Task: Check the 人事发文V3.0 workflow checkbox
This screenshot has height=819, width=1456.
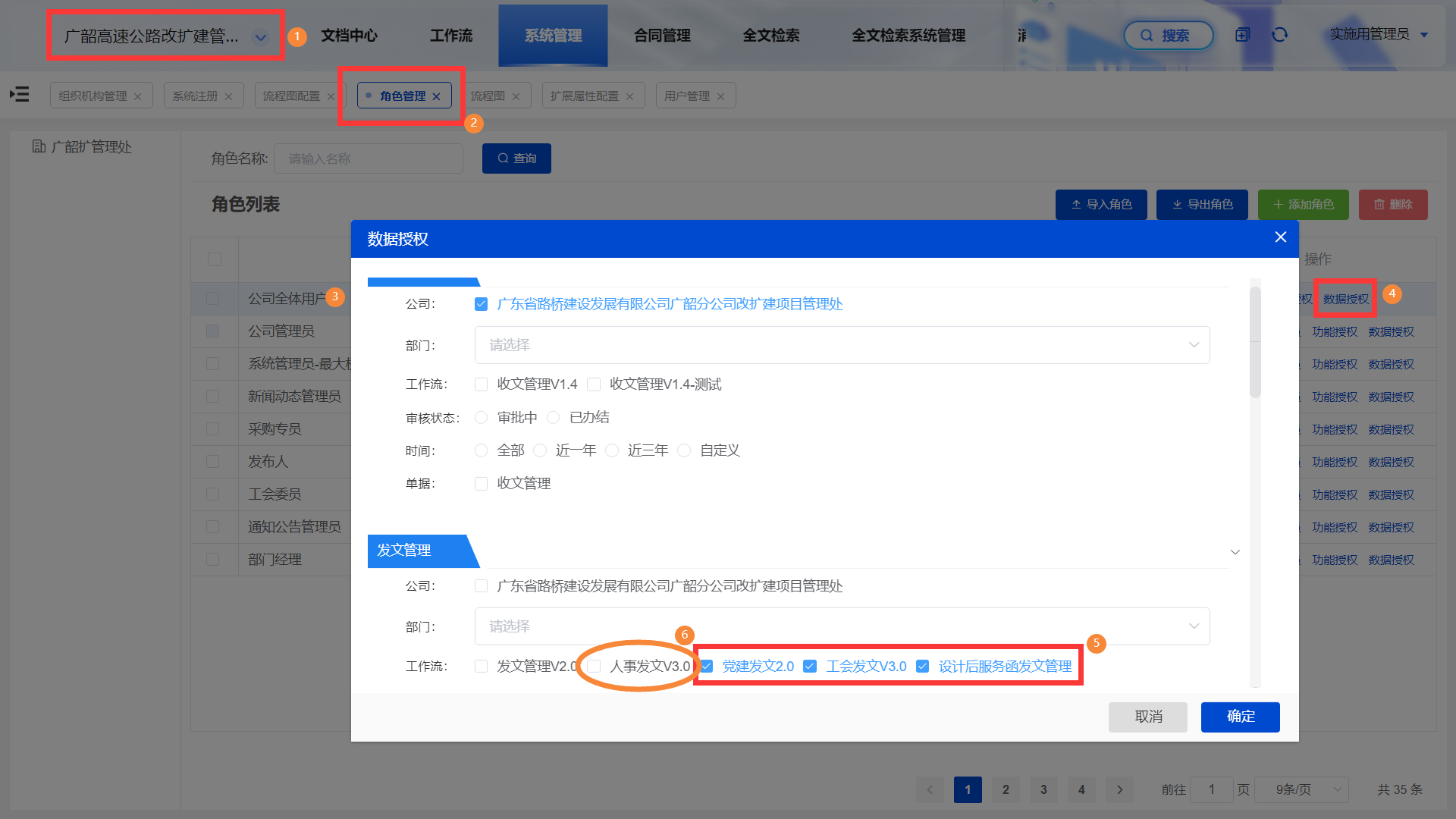Action: [x=595, y=666]
